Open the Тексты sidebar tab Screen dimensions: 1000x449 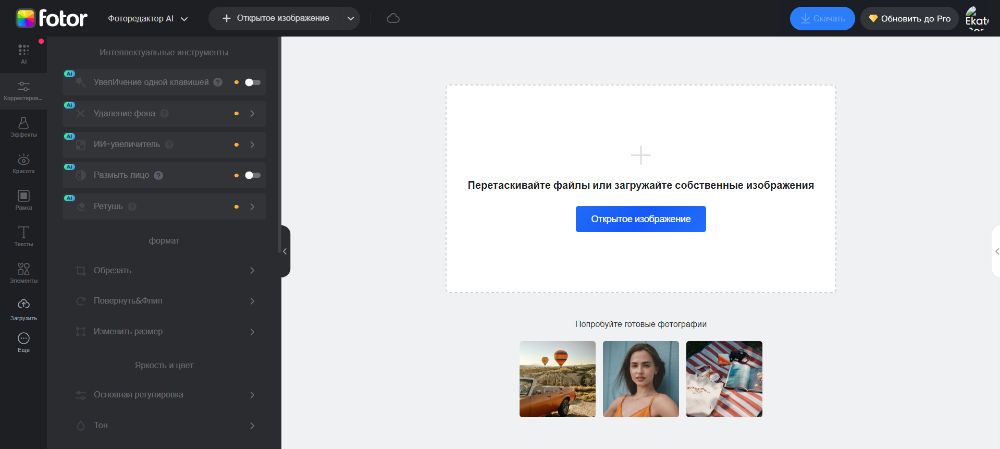(24, 236)
